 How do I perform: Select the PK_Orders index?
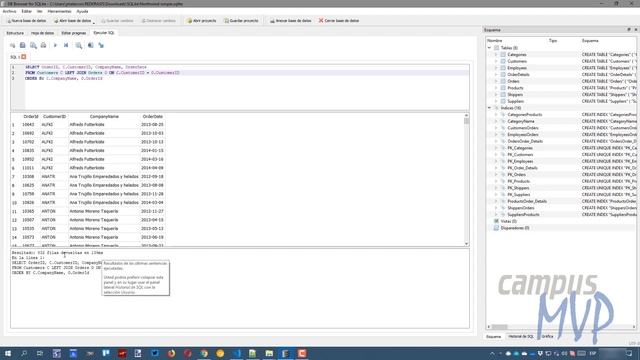pyautogui.click(x=516, y=175)
